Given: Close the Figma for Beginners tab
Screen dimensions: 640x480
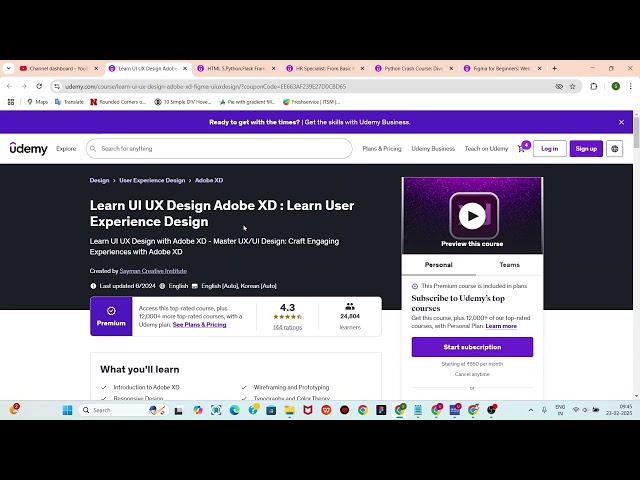Looking at the screenshot, I should [x=539, y=69].
